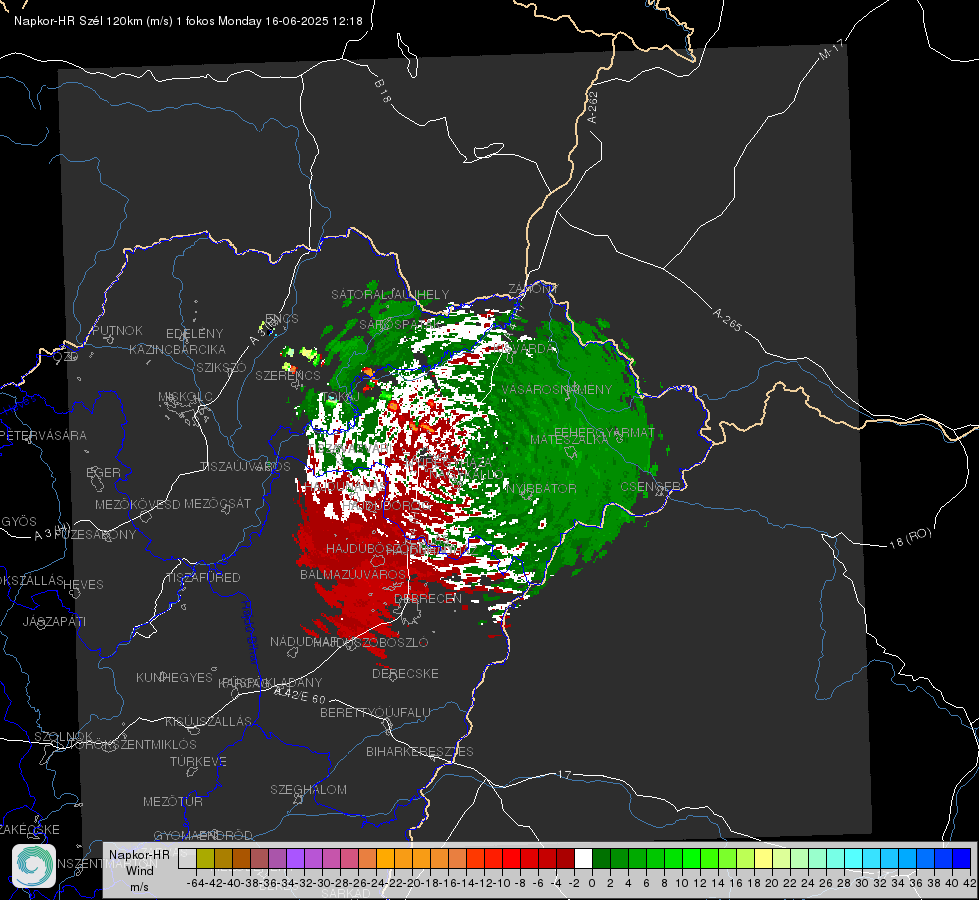Select the BERETTYÓÚJFALU label
The image size is (979, 900).
pos(375,713)
